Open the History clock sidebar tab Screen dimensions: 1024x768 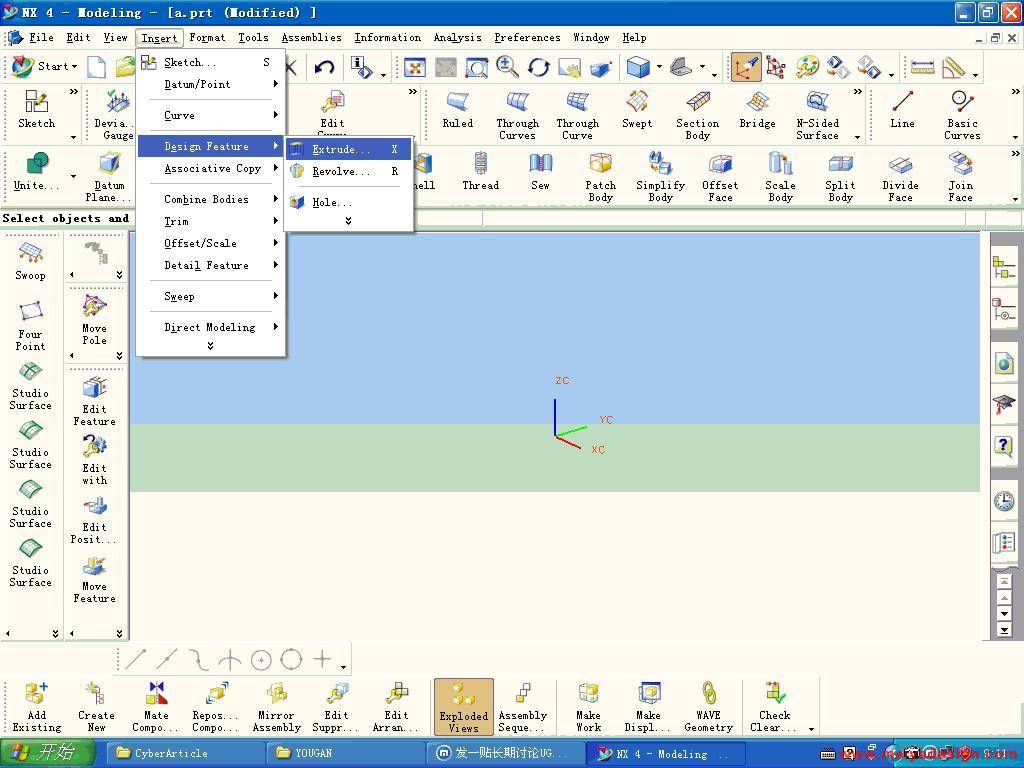1003,502
